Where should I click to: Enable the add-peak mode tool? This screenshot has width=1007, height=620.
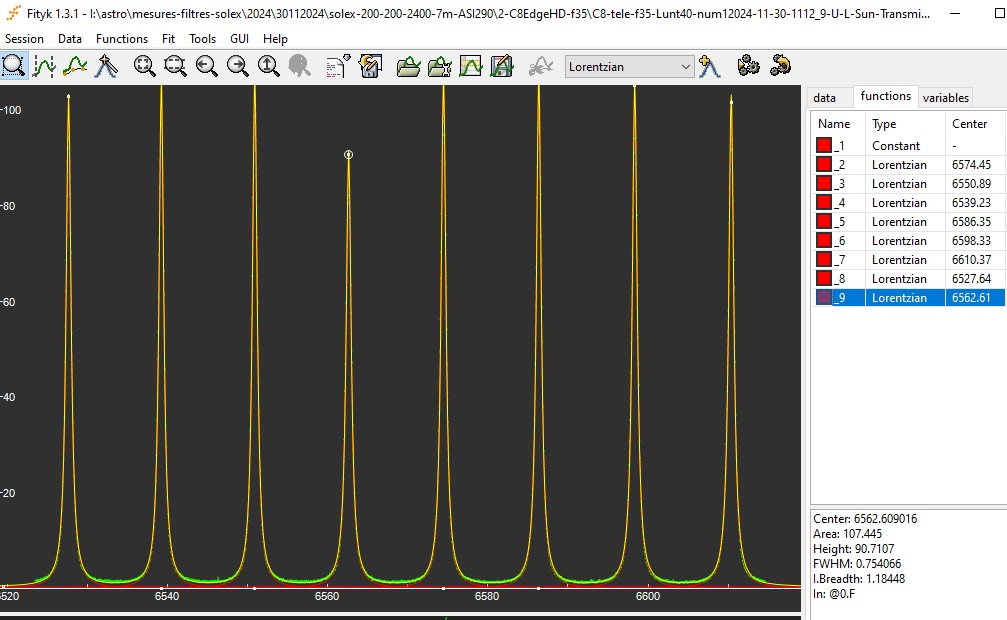106,66
